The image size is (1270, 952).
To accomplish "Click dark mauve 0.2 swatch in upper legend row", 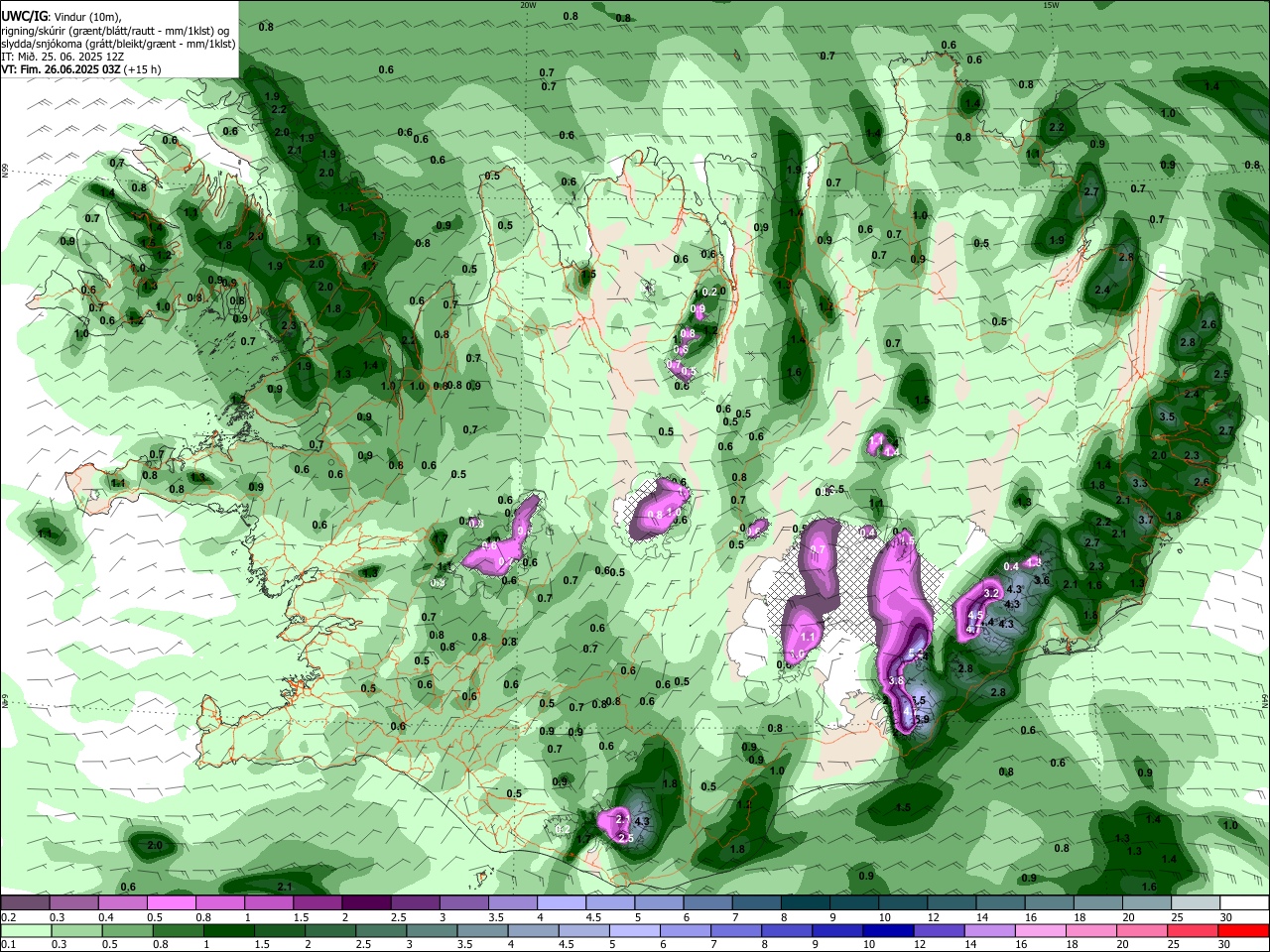I will 25,902.
